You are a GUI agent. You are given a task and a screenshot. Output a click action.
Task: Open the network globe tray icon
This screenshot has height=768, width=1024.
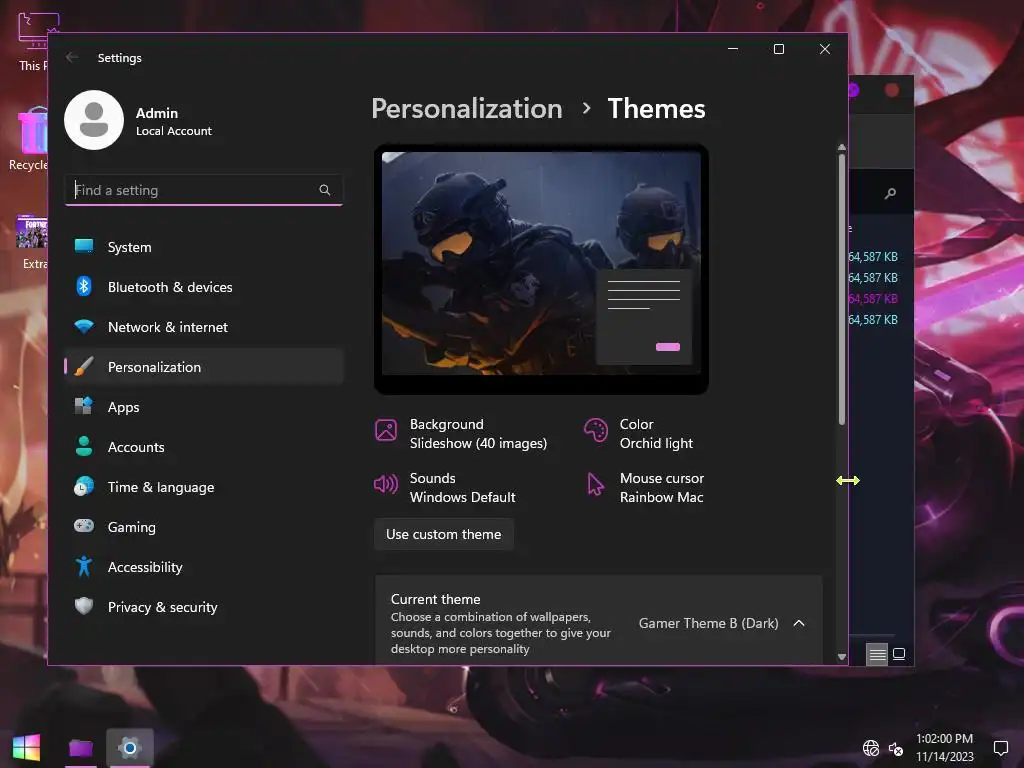871,748
